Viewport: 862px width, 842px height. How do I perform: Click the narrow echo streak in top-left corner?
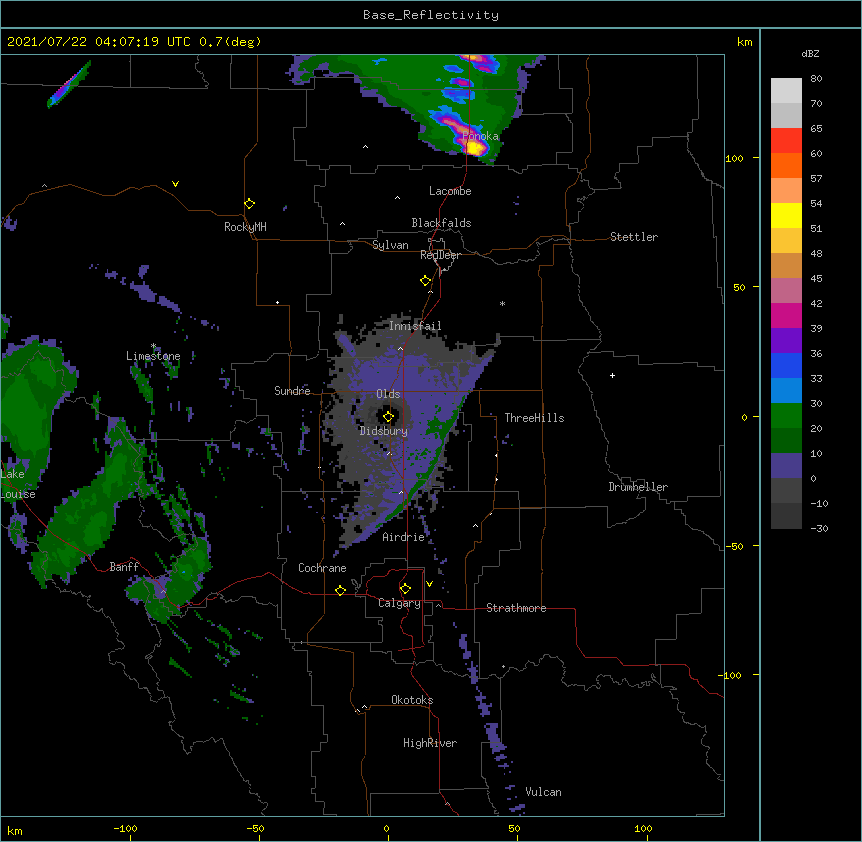click(69, 85)
